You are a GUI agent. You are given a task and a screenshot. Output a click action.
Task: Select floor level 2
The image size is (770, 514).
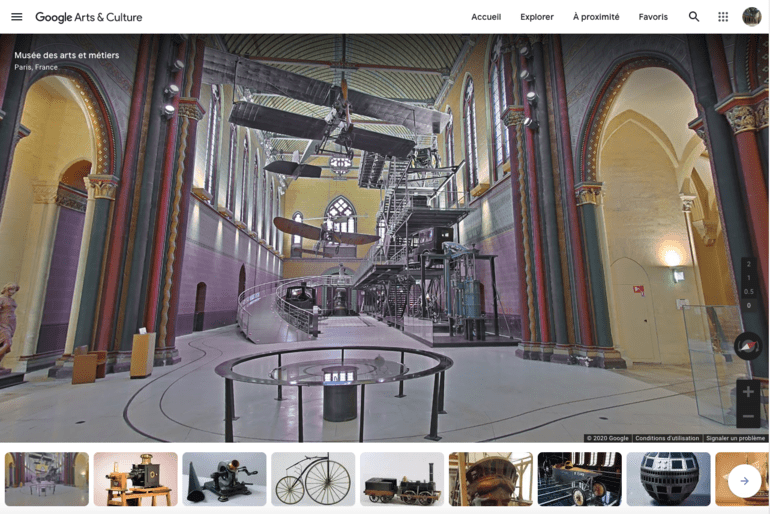tap(749, 264)
